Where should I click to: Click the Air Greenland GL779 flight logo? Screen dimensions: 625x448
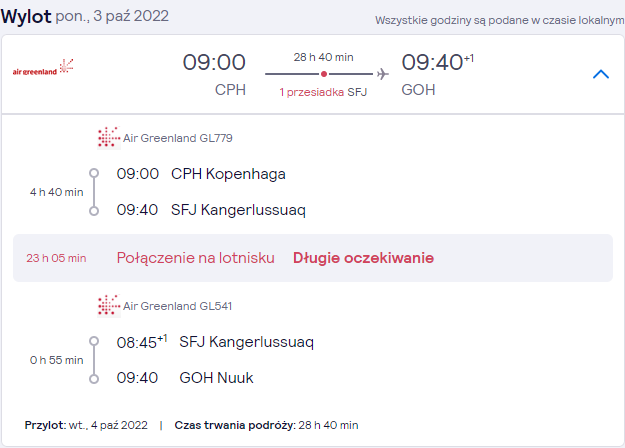tap(109, 138)
